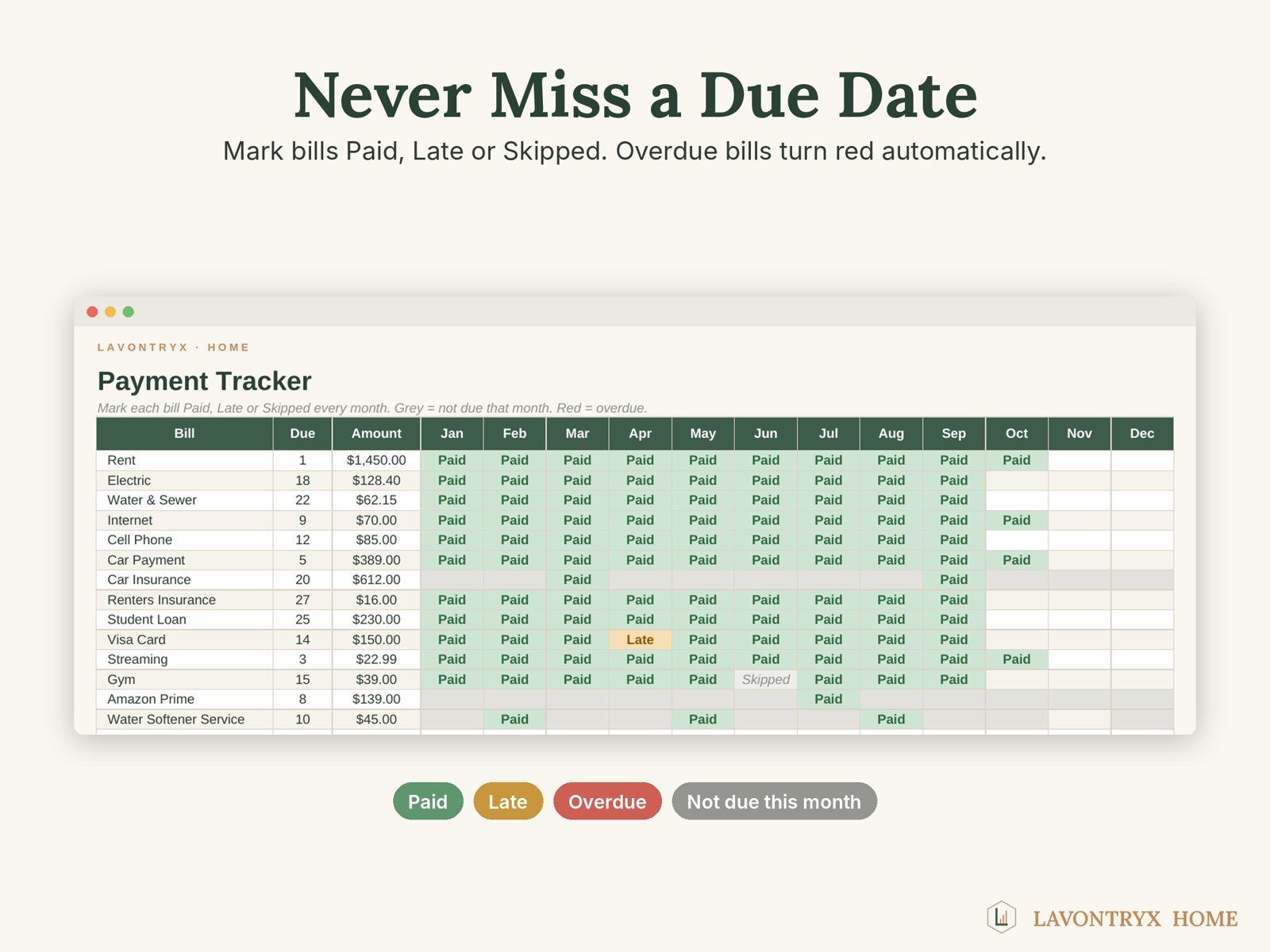Click the $1,450.00 amount cell for Rent
The width and height of the screenshot is (1270, 952).
(376, 460)
